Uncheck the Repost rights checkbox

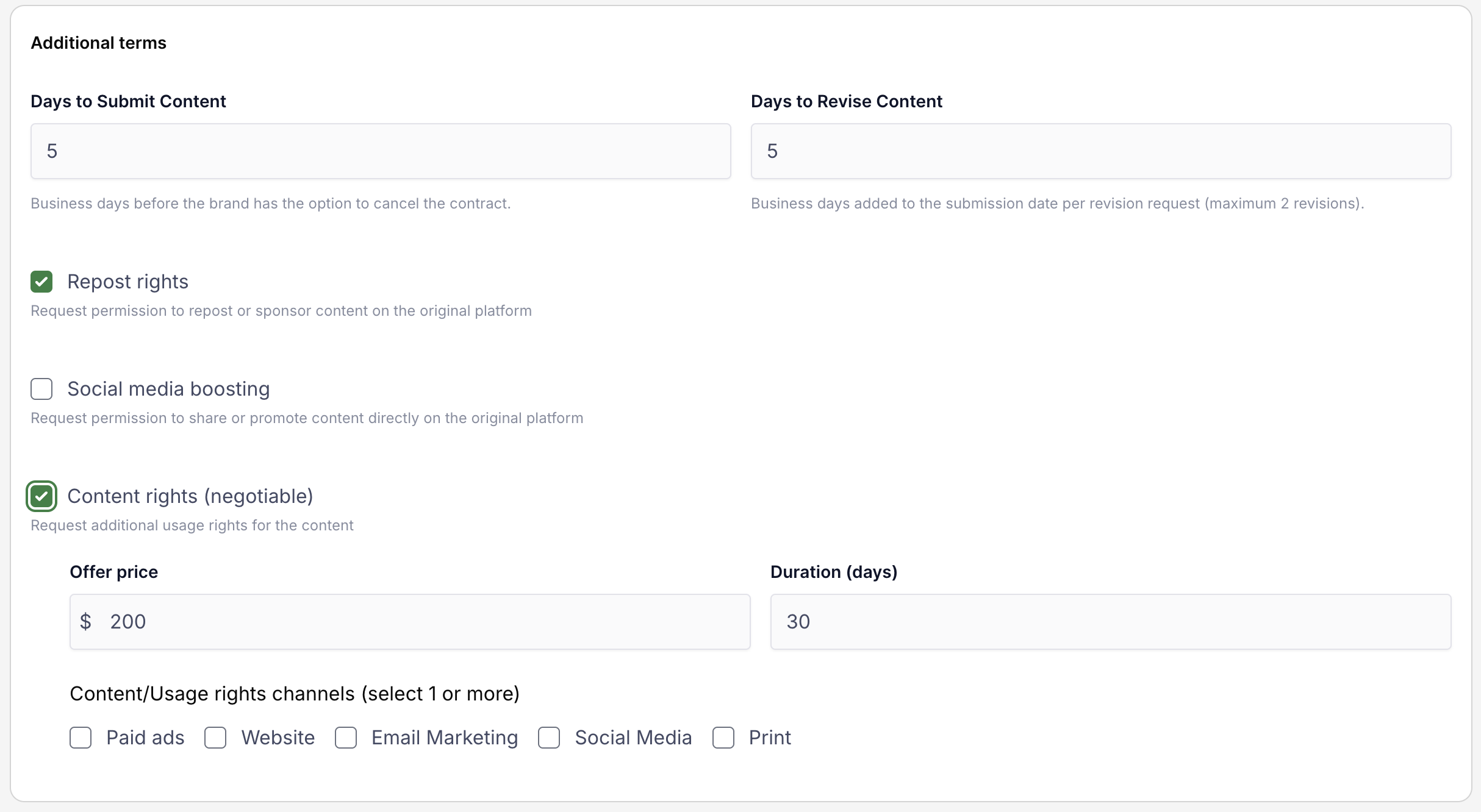[41, 282]
